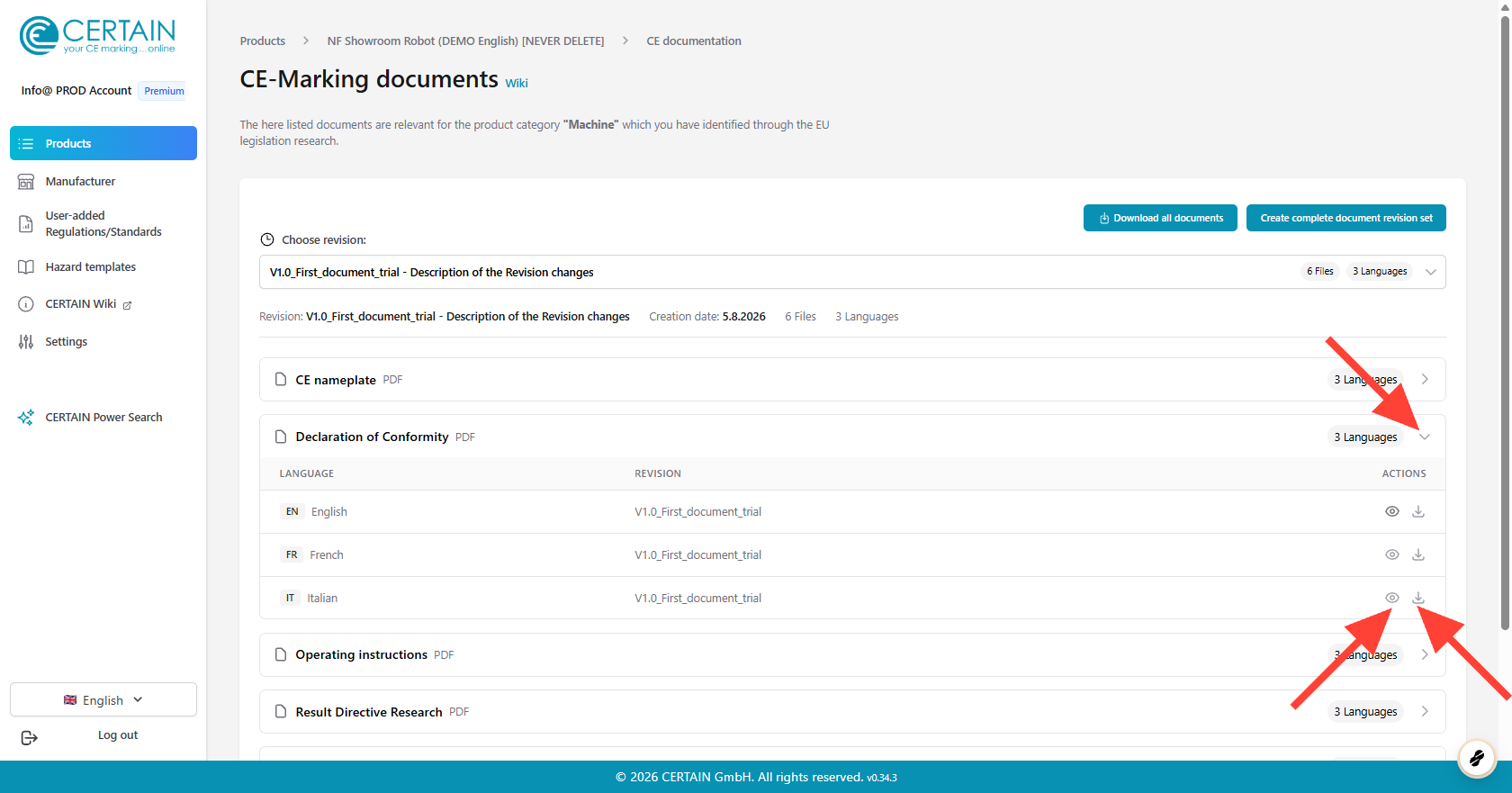Expand Operating instructions row chevron
Viewport: 1512px width, 793px height.
point(1425,654)
